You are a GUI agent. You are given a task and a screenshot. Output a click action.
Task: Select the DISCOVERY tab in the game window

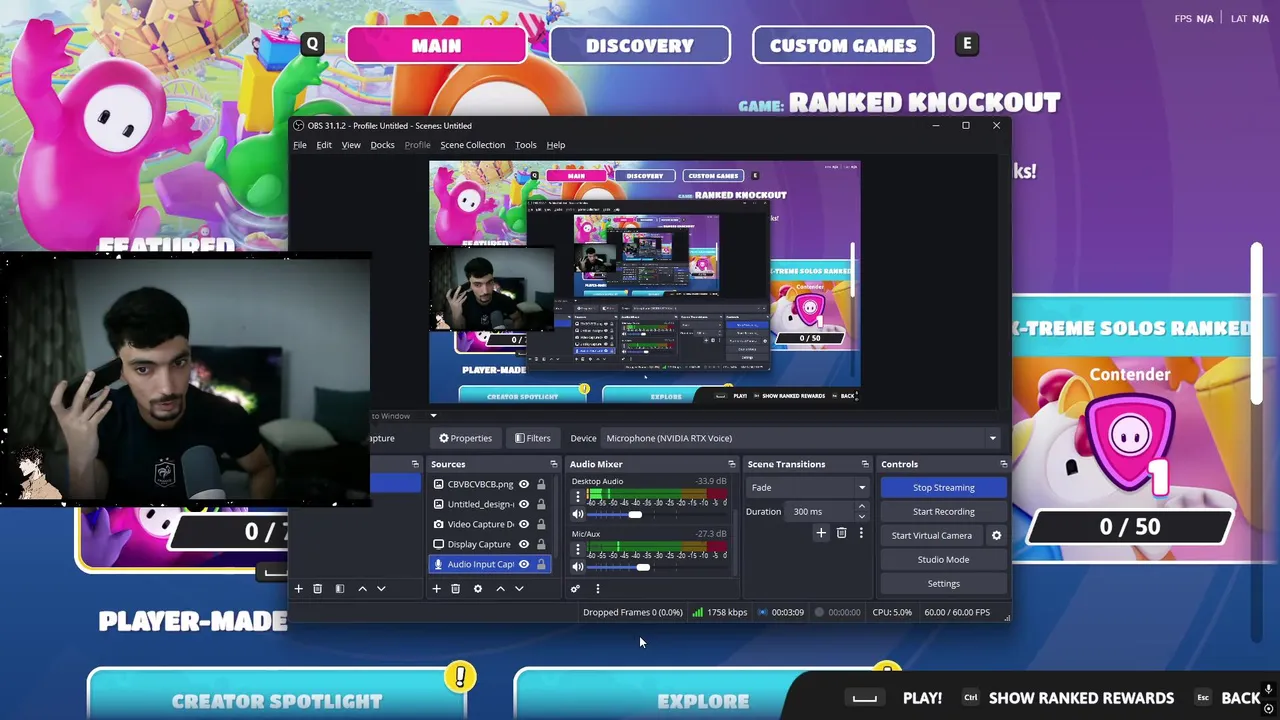point(640,45)
